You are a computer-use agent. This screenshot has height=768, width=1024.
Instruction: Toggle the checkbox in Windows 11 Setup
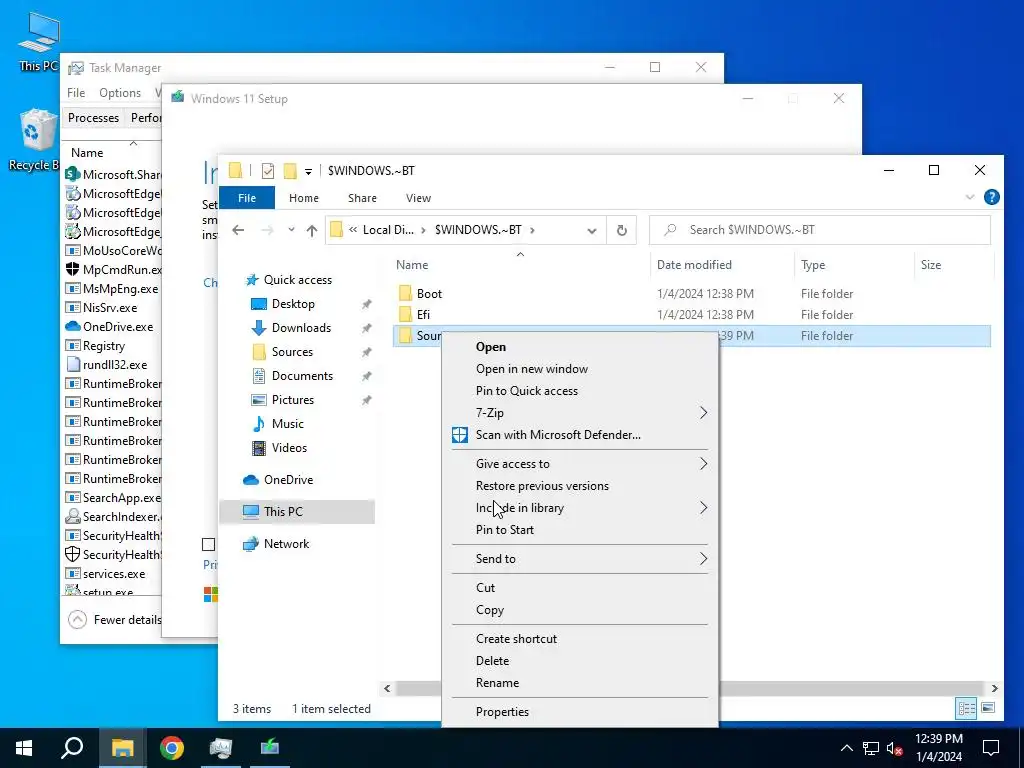tap(208, 544)
